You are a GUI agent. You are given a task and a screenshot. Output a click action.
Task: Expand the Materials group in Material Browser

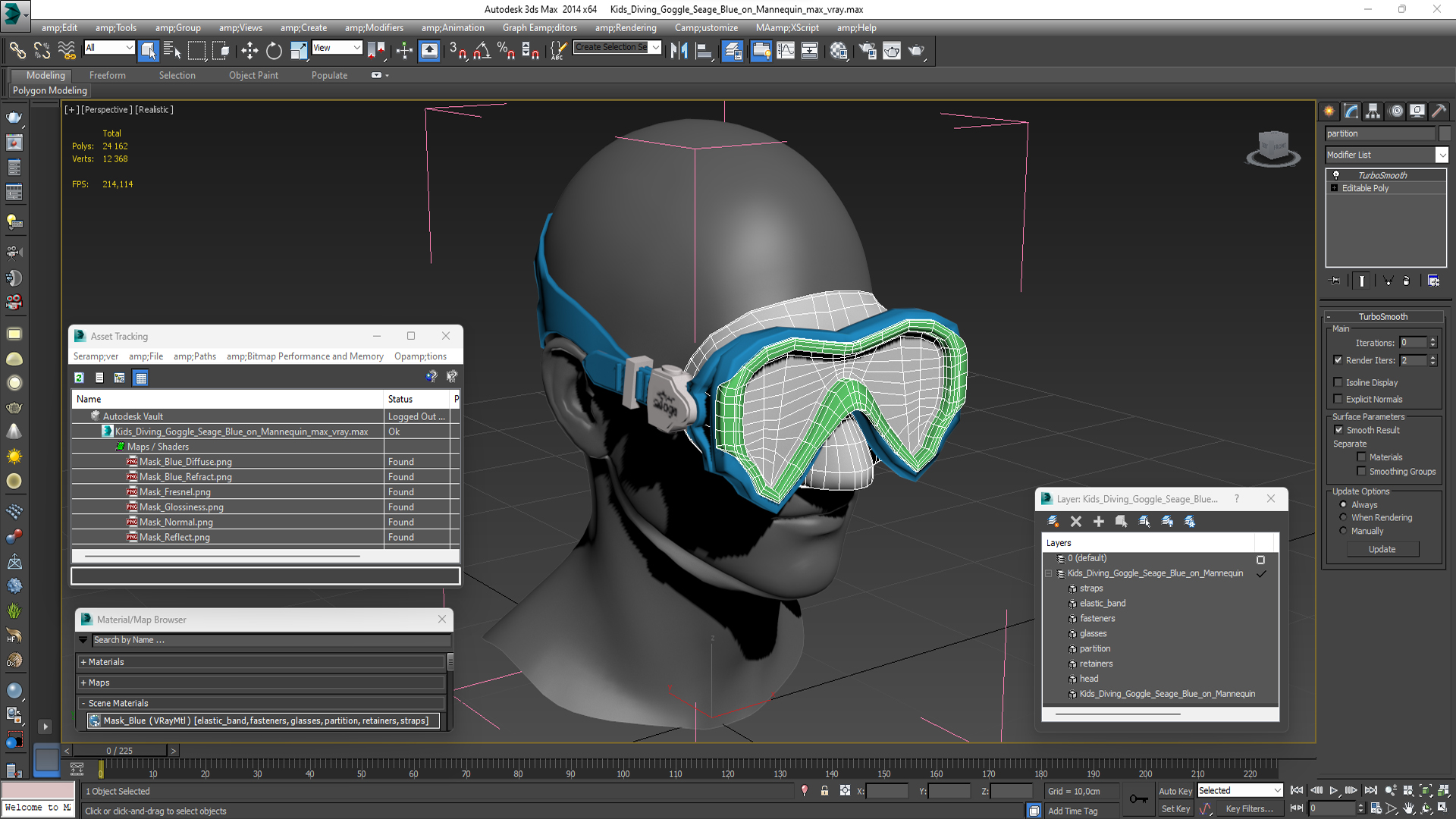pos(262,662)
